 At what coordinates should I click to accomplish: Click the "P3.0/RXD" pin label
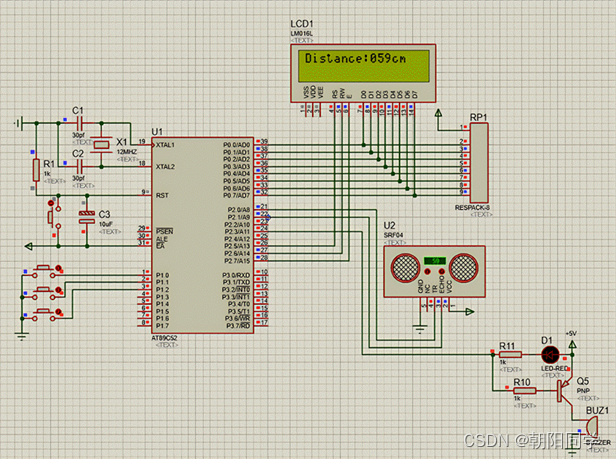point(236,275)
